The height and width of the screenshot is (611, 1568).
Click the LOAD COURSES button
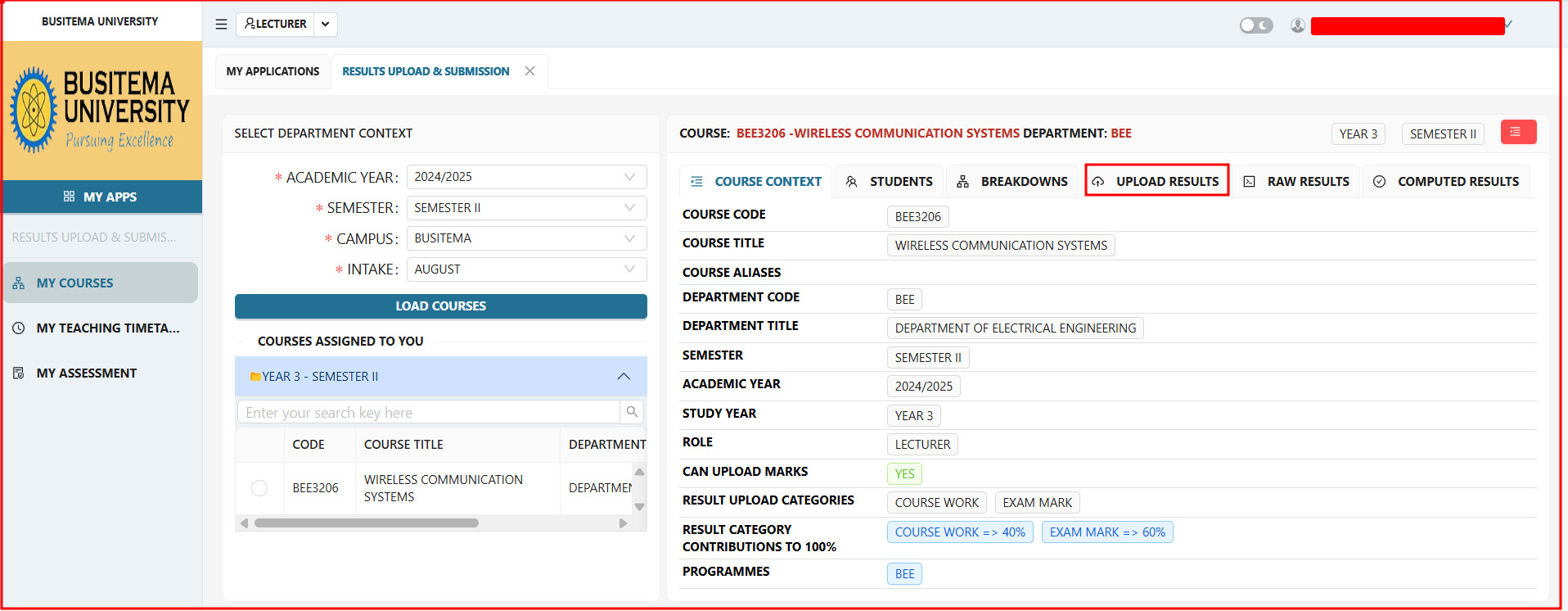[440, 305]
